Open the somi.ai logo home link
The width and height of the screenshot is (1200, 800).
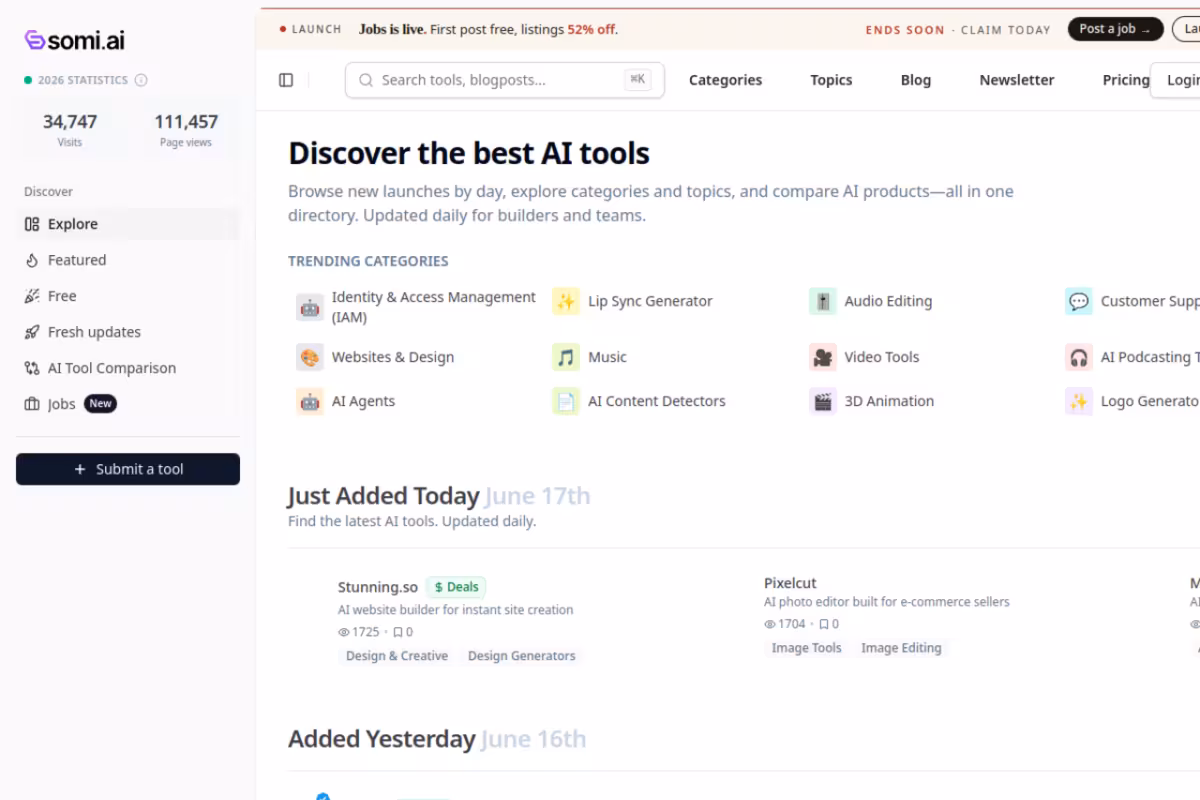pyautogui.click(x=75, y=40)
